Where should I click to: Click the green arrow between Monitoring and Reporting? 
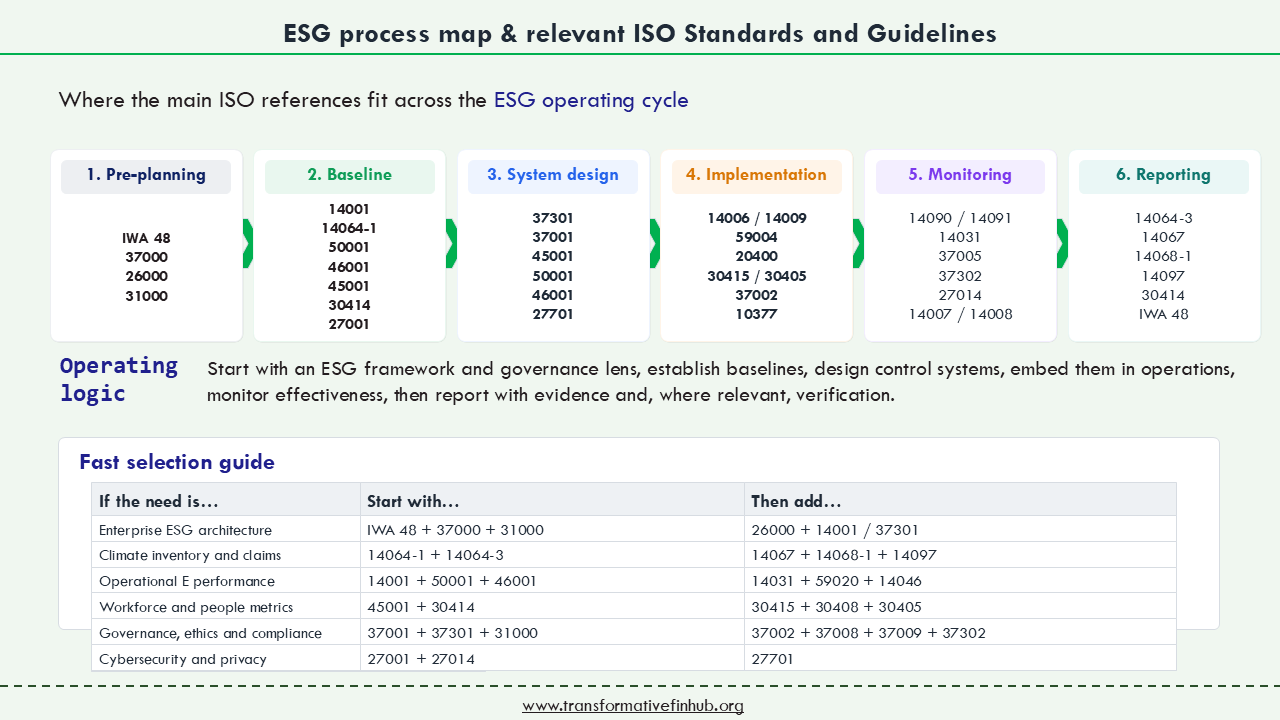[x=1062, y=244]
